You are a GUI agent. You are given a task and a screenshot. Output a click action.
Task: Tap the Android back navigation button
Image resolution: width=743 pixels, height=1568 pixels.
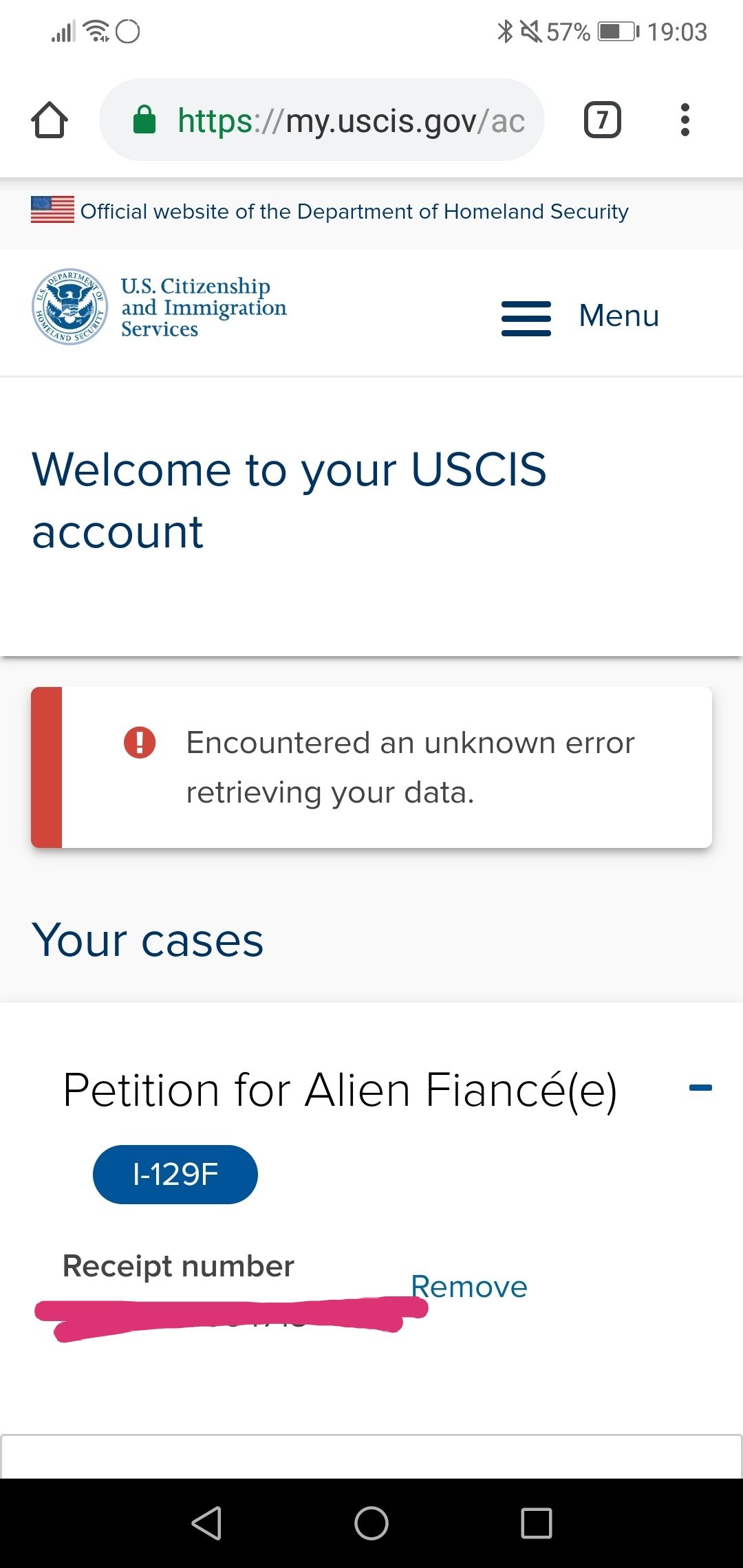206,1523
